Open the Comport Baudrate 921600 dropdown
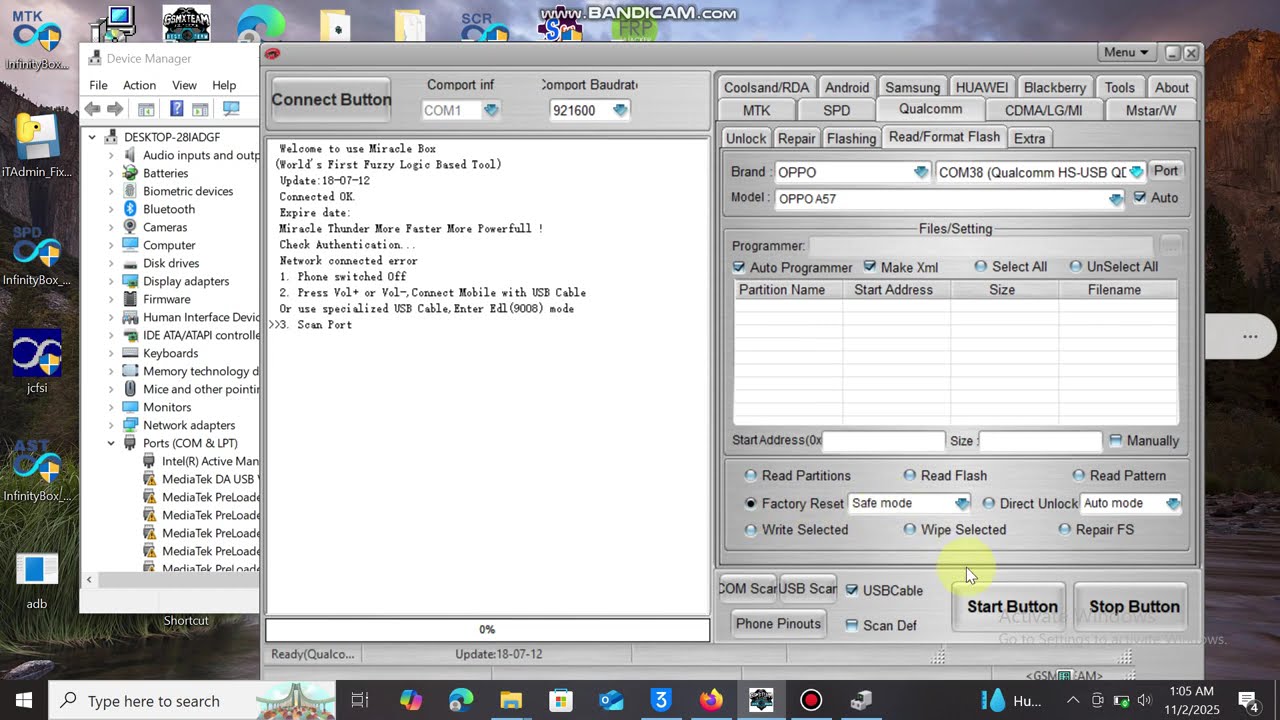Image resolution: width=1280 pixels, height=720 pixels. [x=620, y=110]
